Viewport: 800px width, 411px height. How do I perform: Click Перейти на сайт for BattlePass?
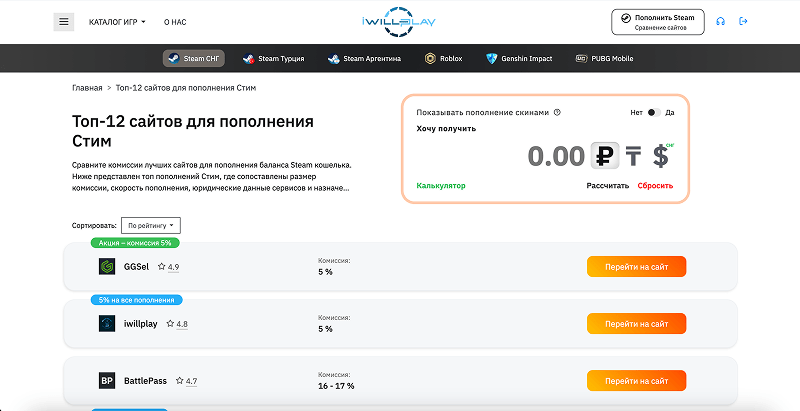636,381
